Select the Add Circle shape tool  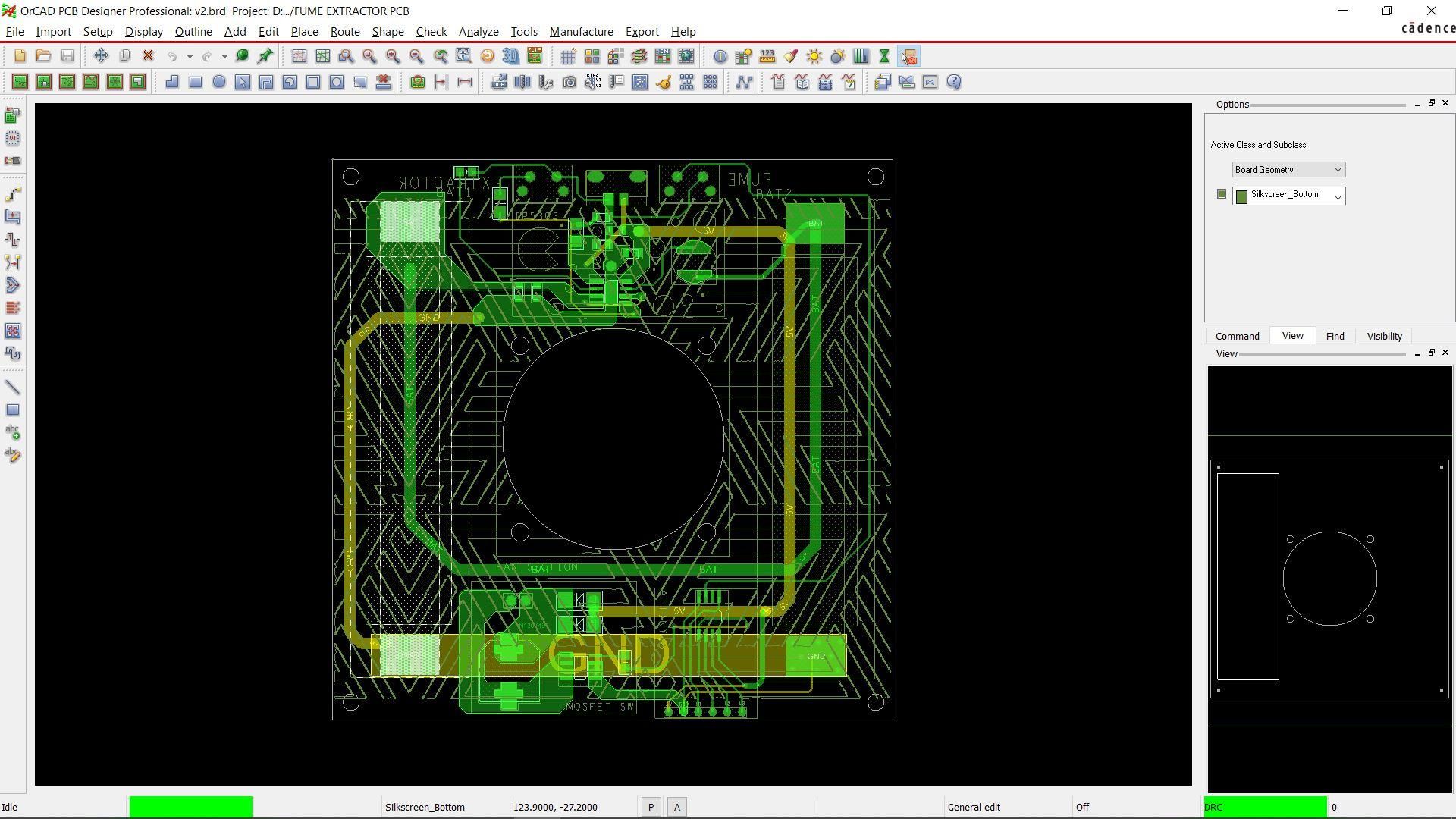[x=219, y=82]
